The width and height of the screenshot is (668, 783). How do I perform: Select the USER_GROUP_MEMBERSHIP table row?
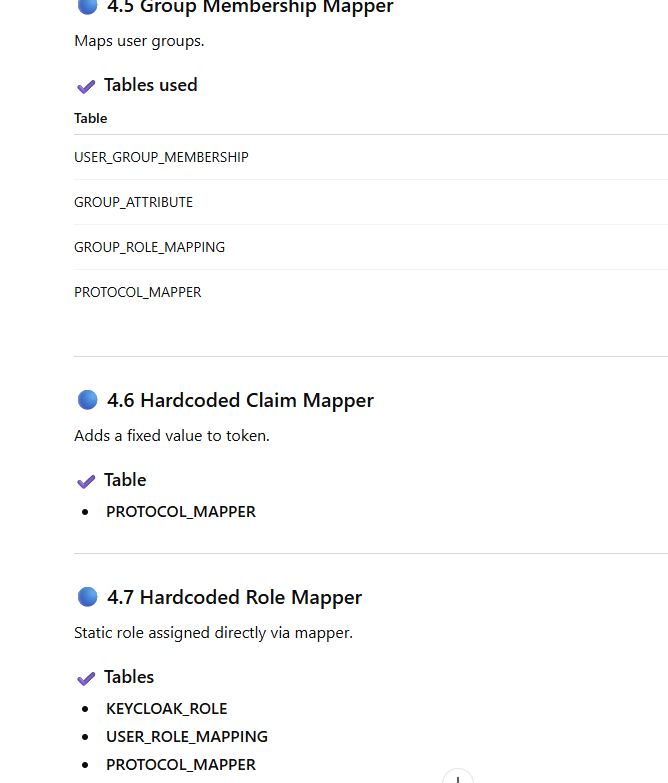161,157
